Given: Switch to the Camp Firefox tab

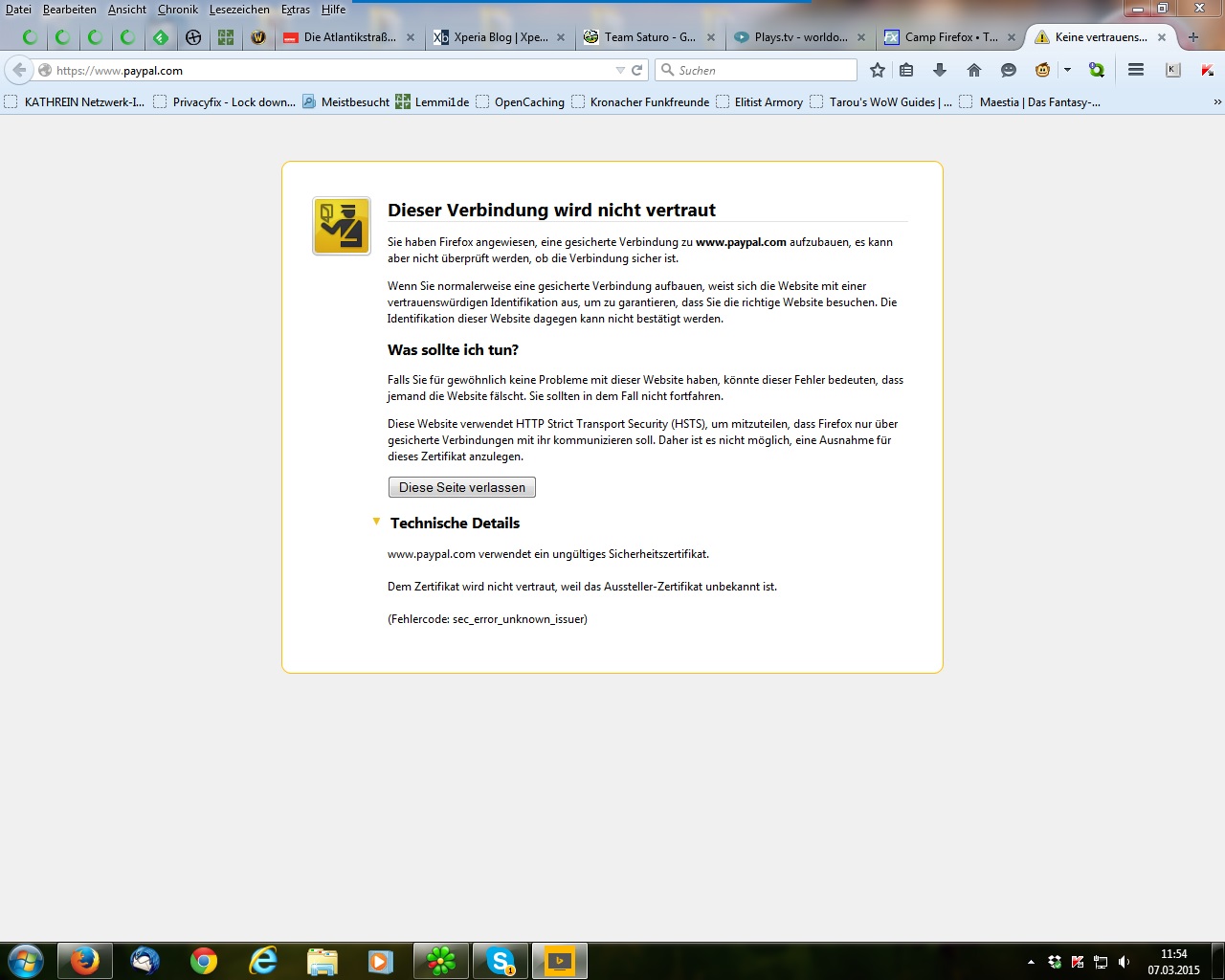Looking at the screenshot, I should [950, 37].
